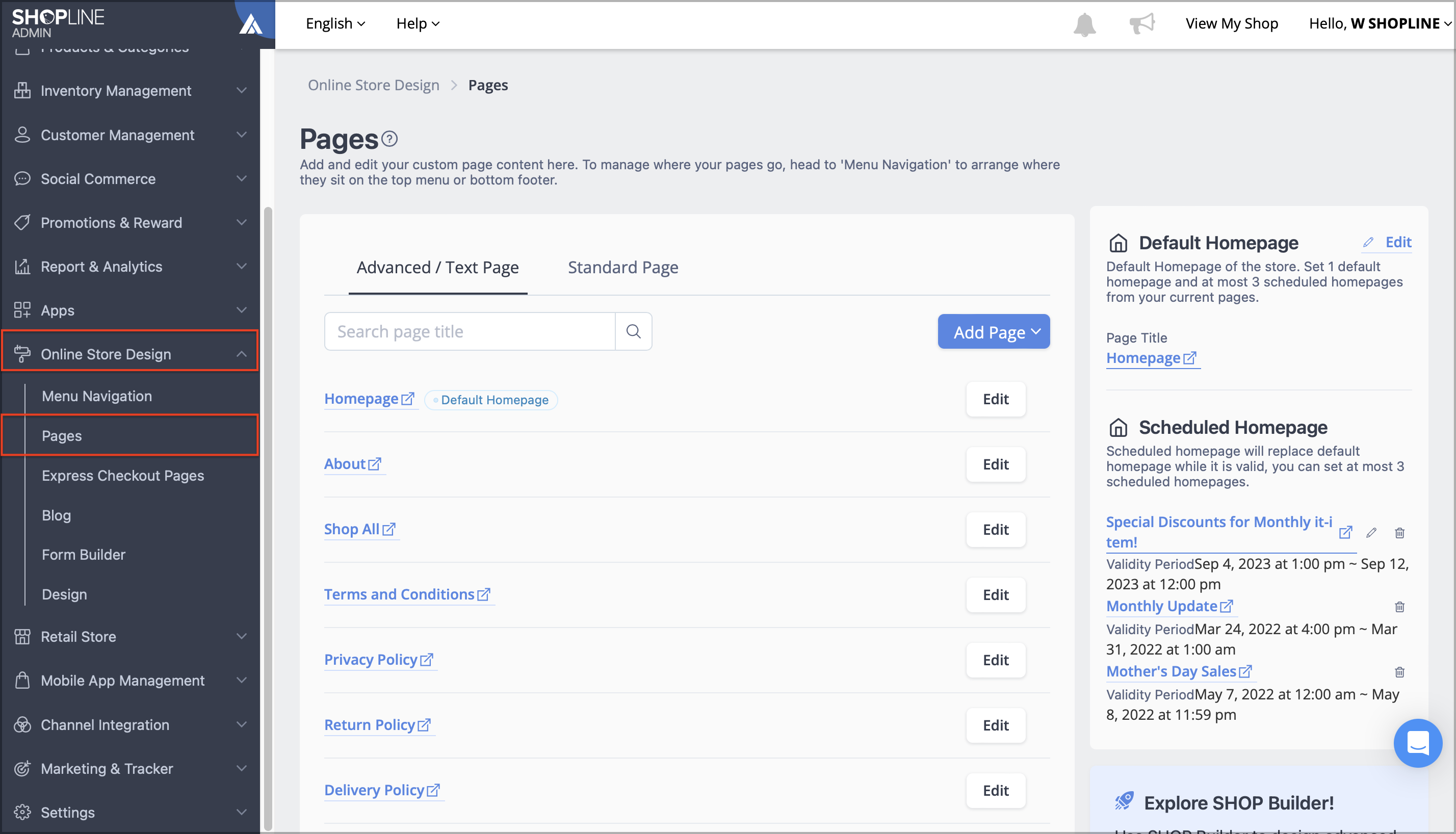Open Terms and Conditions external link icon
1456x834 pixels.
[484, 594]
